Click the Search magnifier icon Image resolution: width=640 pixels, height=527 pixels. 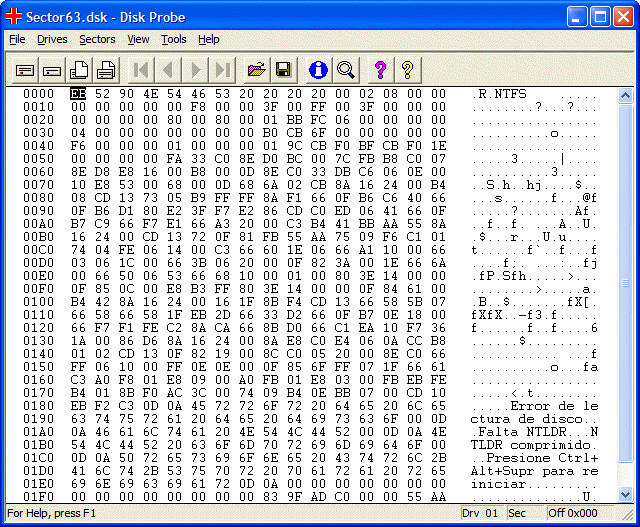(346, 70)
